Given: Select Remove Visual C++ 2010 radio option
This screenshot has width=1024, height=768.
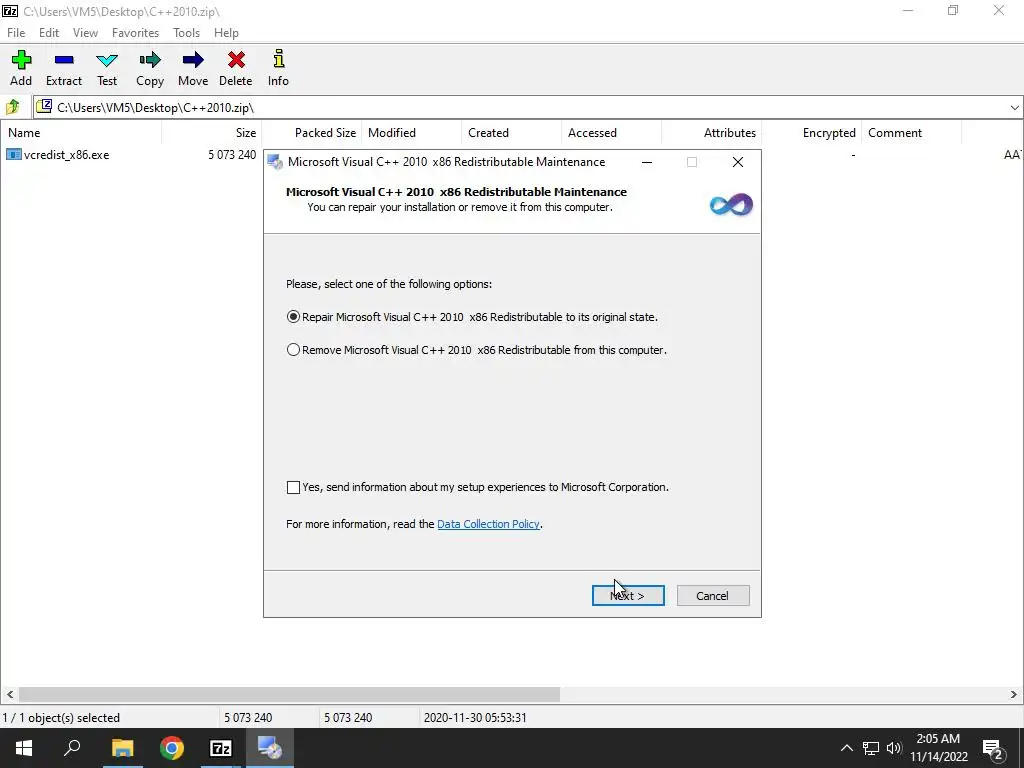Looking at the screenshot, I should coord(293,350).
